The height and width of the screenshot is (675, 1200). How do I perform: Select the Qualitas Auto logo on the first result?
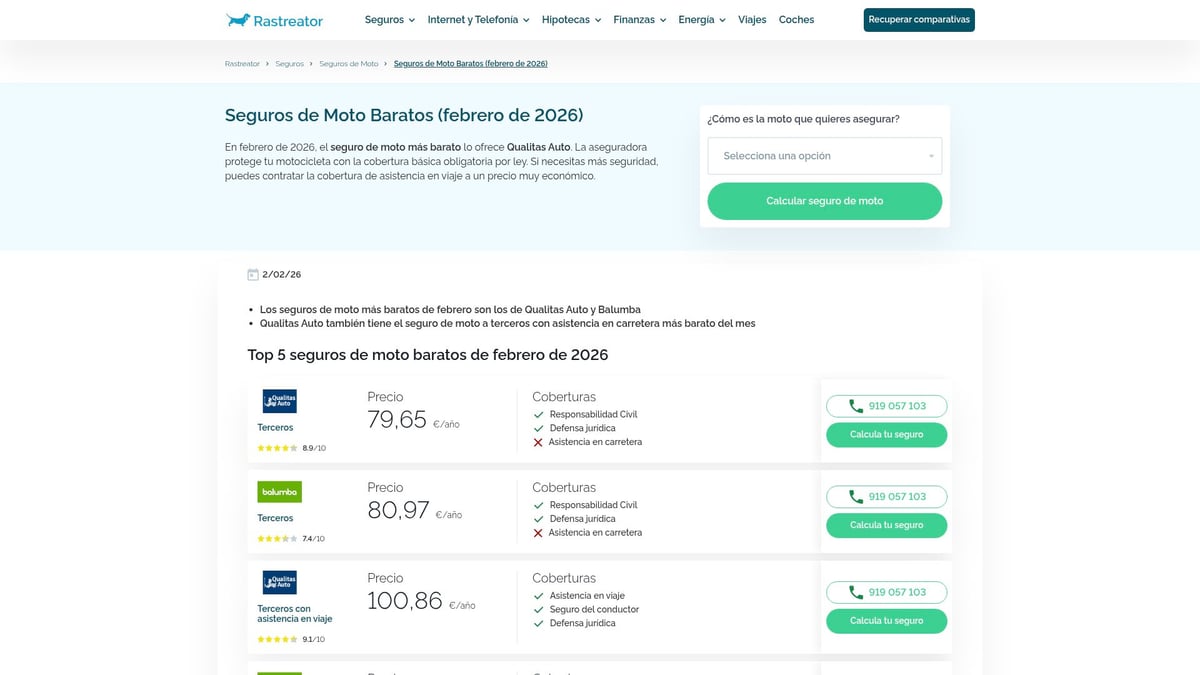point(279,400)
